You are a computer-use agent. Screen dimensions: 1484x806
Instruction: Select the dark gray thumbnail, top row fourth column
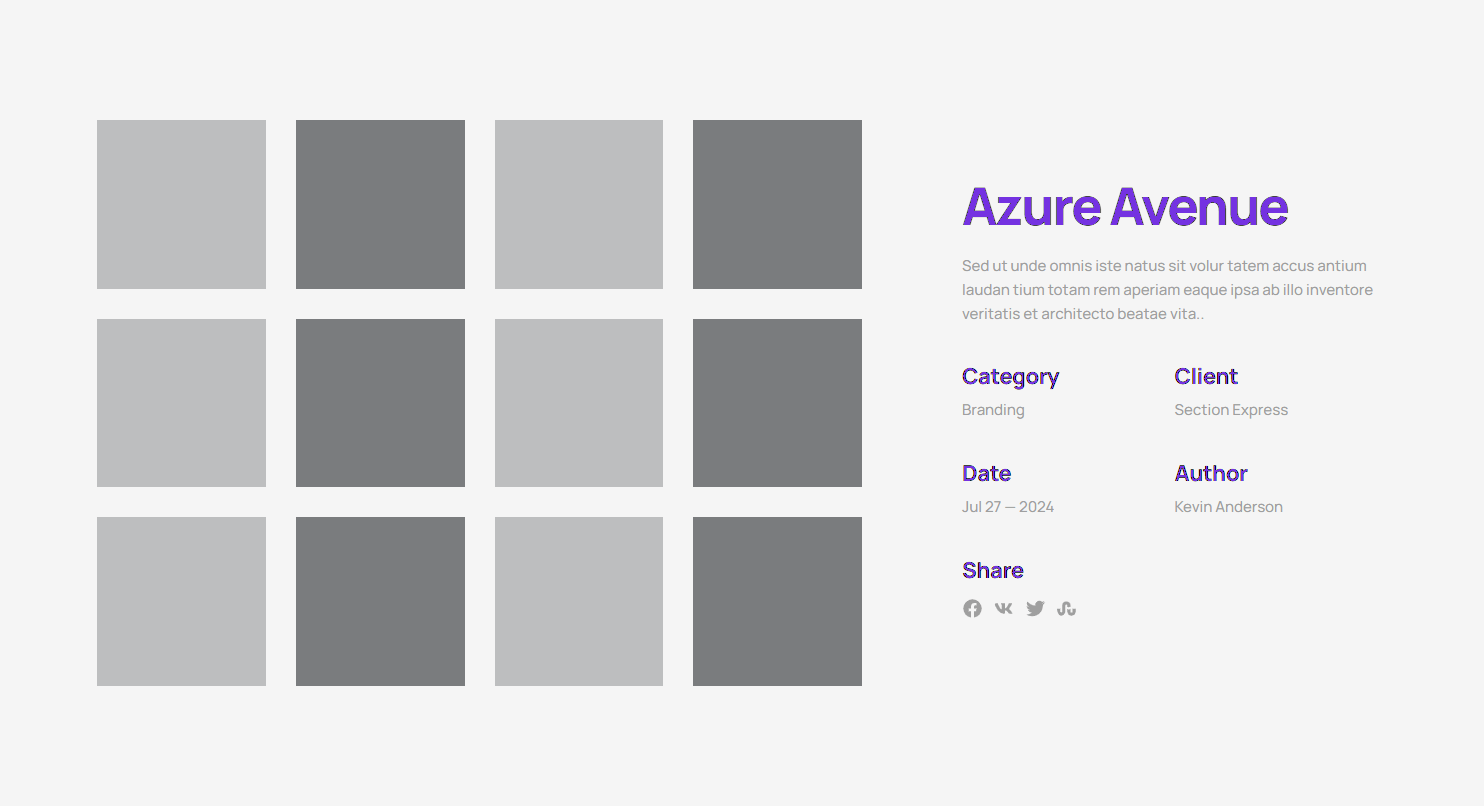777,204
